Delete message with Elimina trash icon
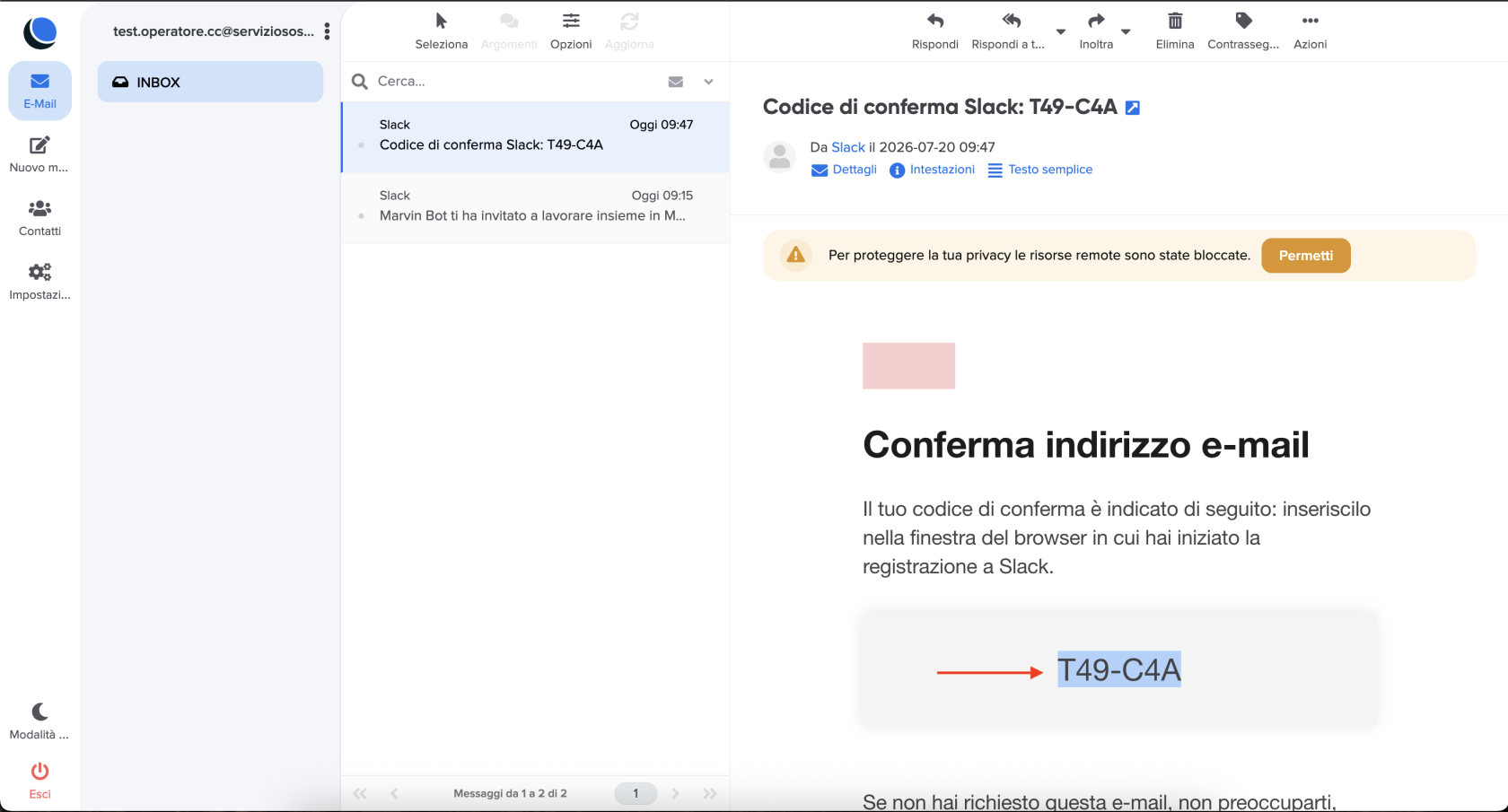 coord(1175,31)
